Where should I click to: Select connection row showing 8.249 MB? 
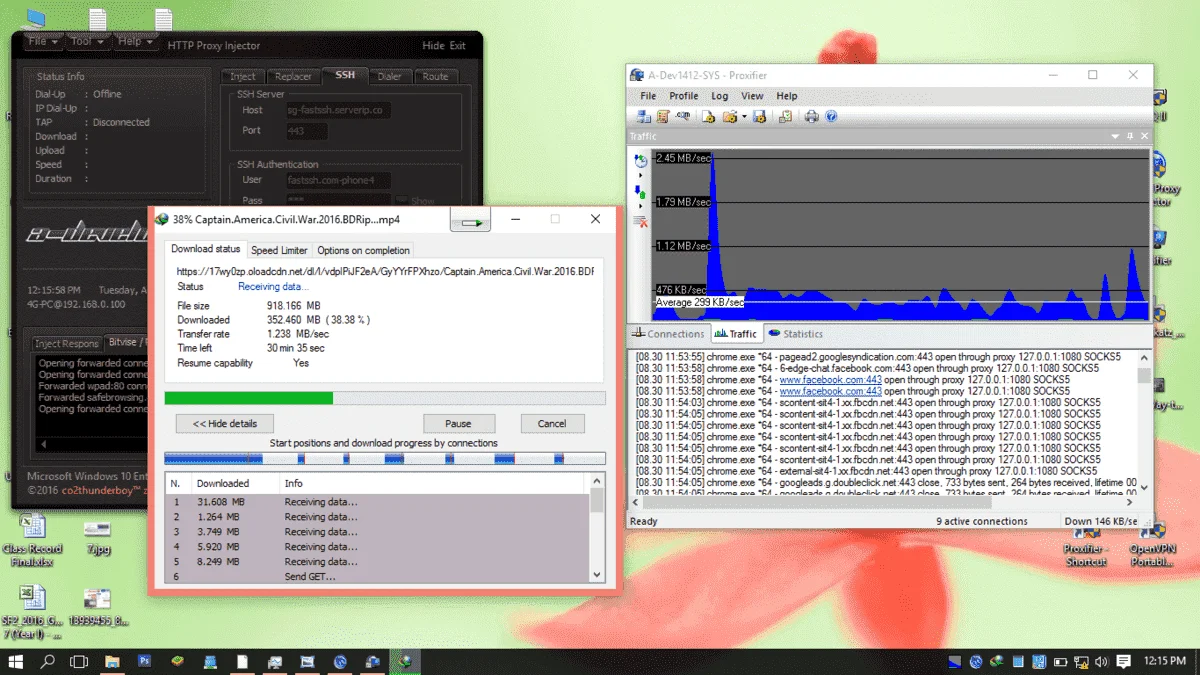pyautogui.click(x=377, y=562)
